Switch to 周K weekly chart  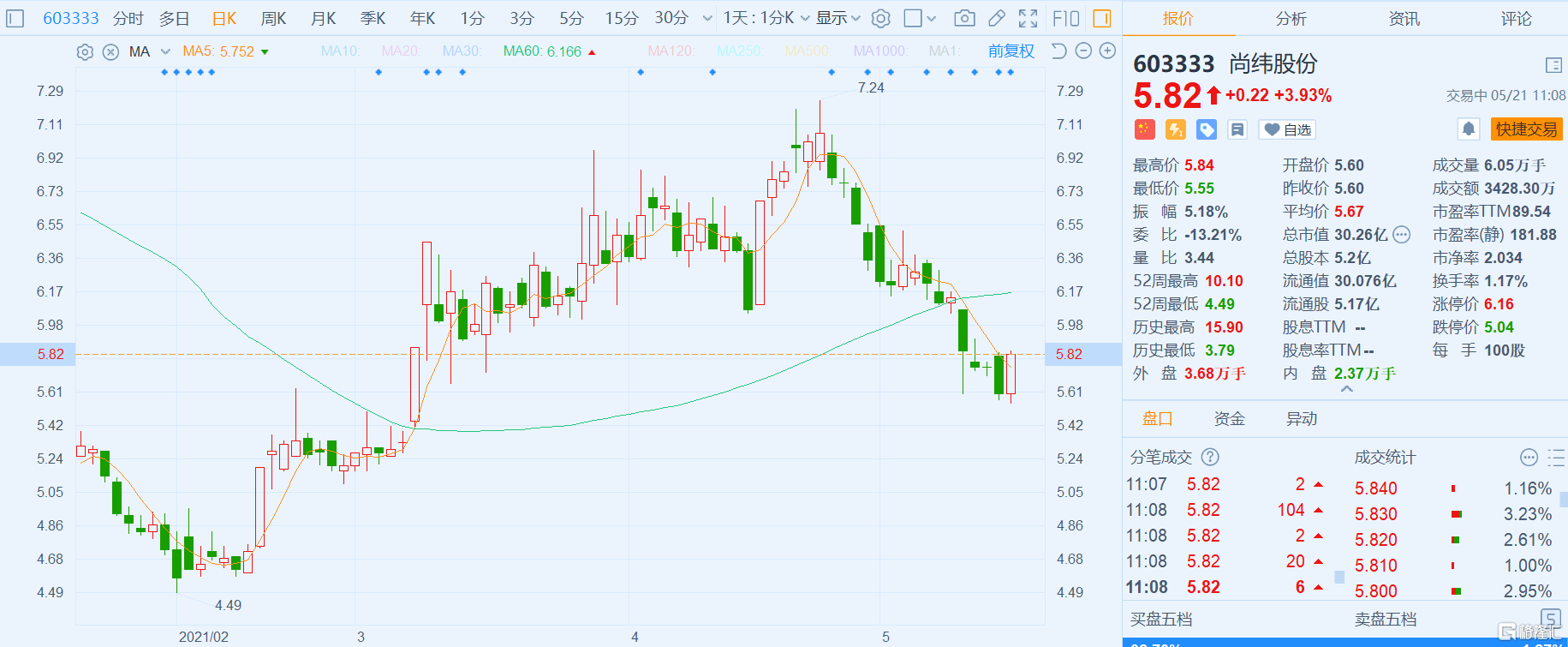273,18
